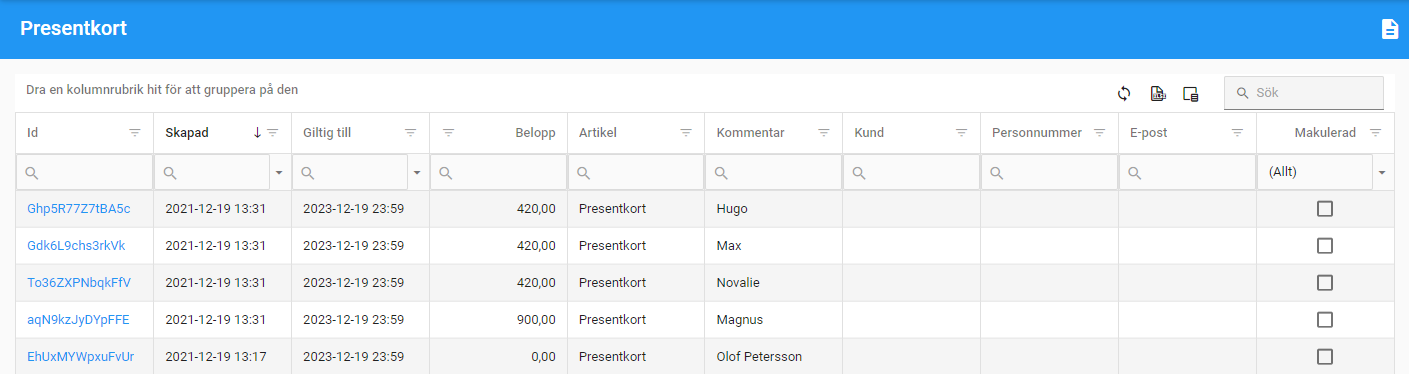Image resolution: width=1409 pixels, height=374 pixels.
Task: Click the export data icon in toolbar
Action: pyautogui.click(x=1158, y=93)
